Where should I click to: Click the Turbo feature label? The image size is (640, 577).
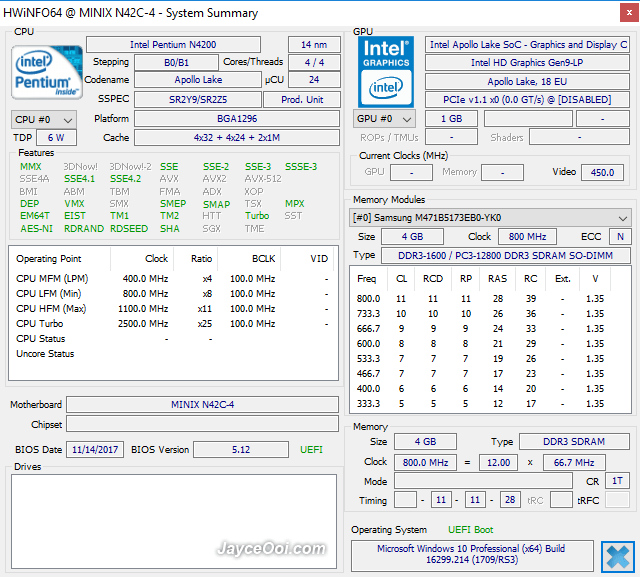257,215
